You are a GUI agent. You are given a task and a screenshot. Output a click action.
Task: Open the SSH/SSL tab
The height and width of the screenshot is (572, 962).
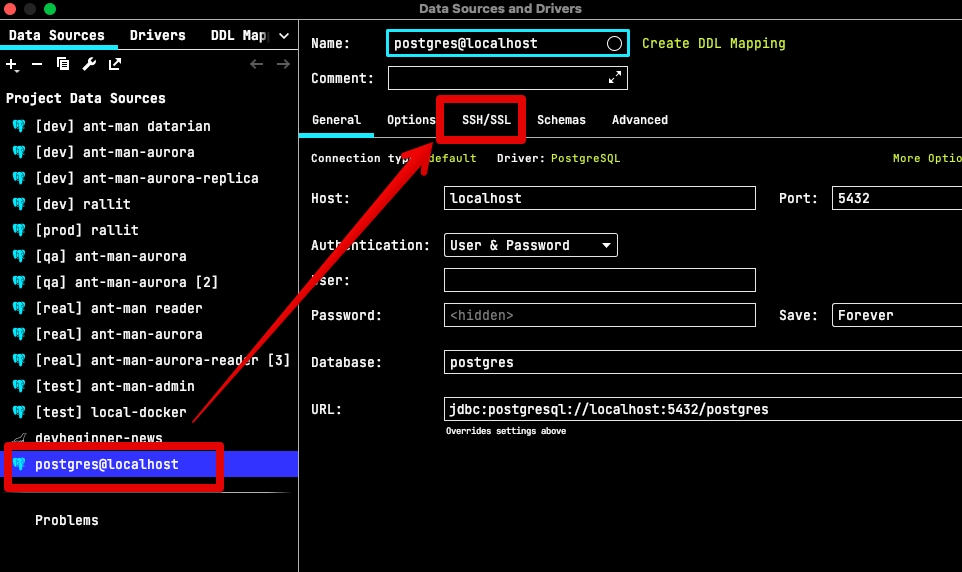pos(486,120)
